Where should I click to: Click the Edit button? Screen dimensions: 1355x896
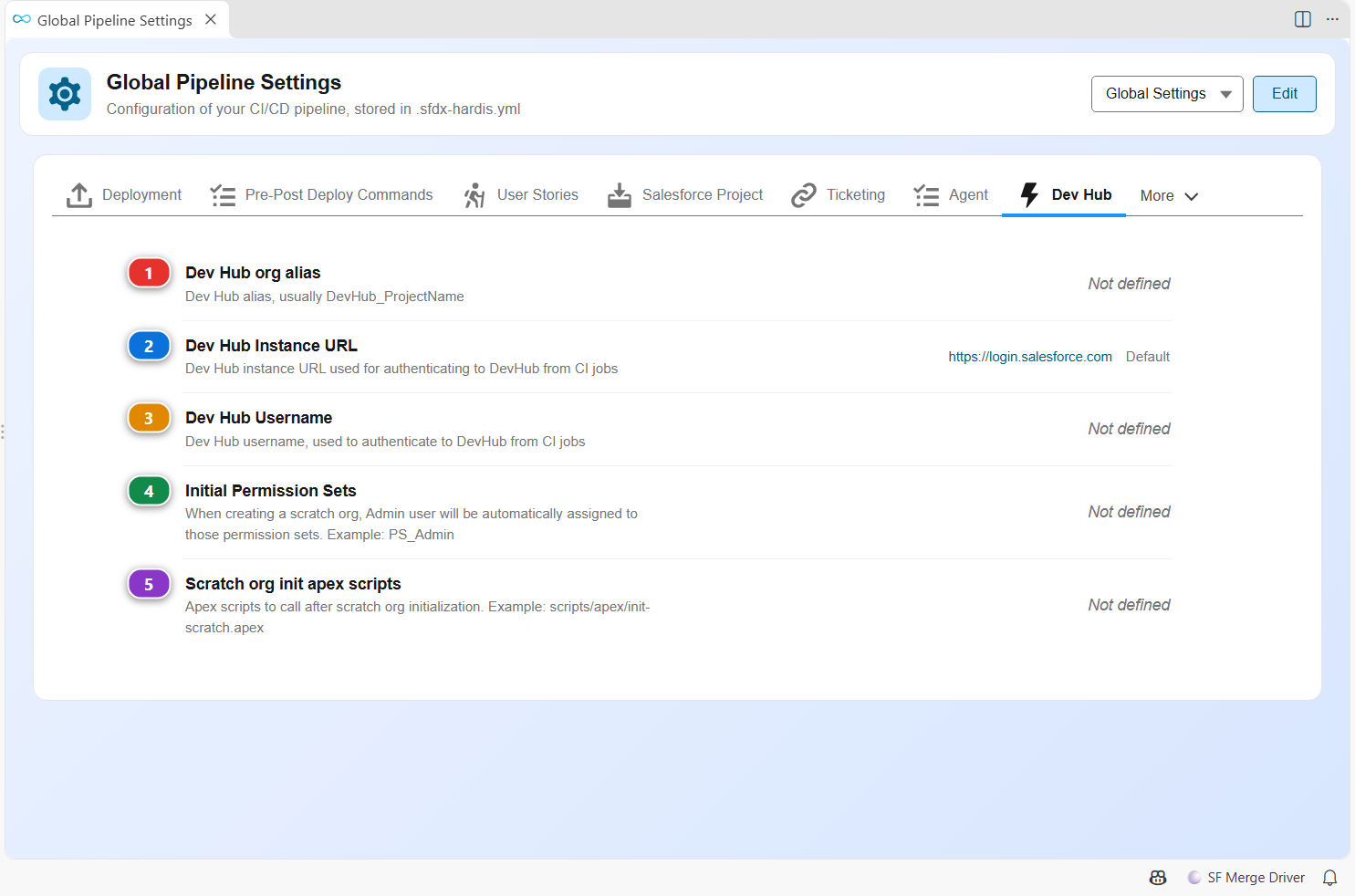[1285, 94]
